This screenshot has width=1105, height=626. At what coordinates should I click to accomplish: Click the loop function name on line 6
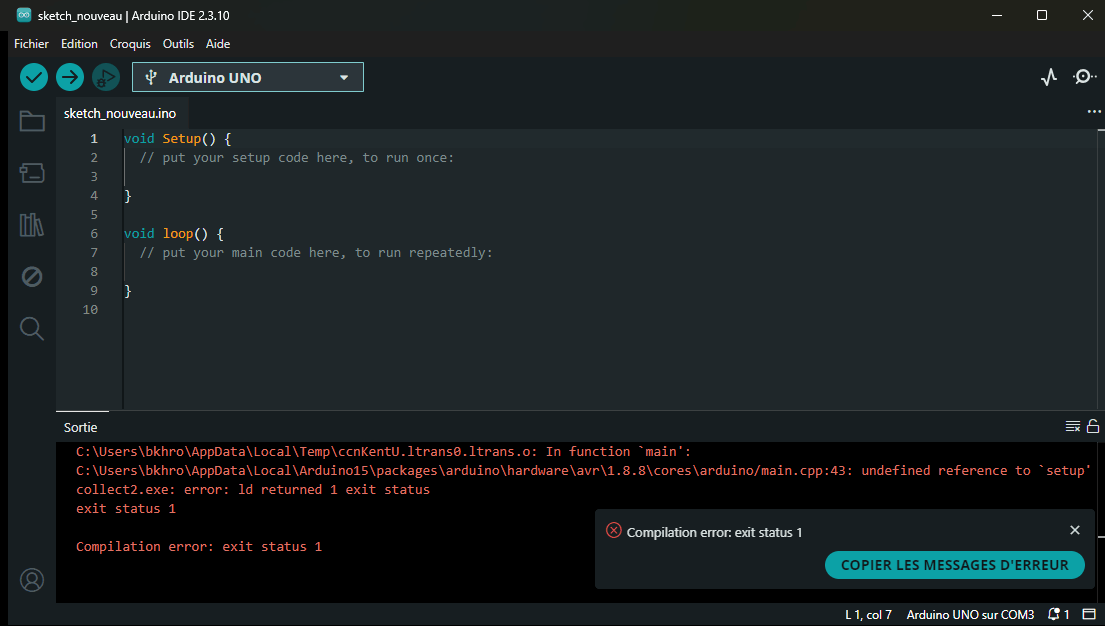point(178,233)
